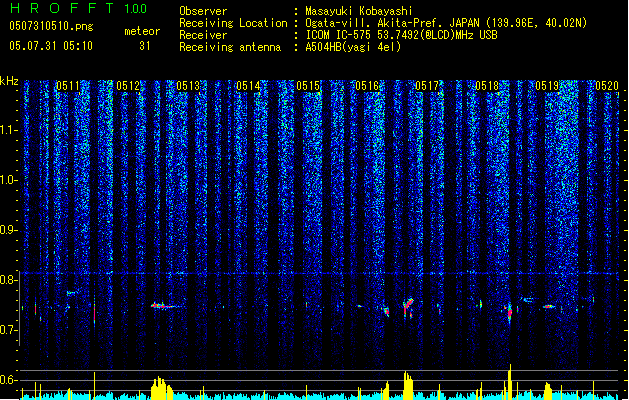Screen dimensions: 629x400
Task: Select the Ogata-vill. Akita-Pref. JAPAN location text
Action: click(x=446, y=23)
